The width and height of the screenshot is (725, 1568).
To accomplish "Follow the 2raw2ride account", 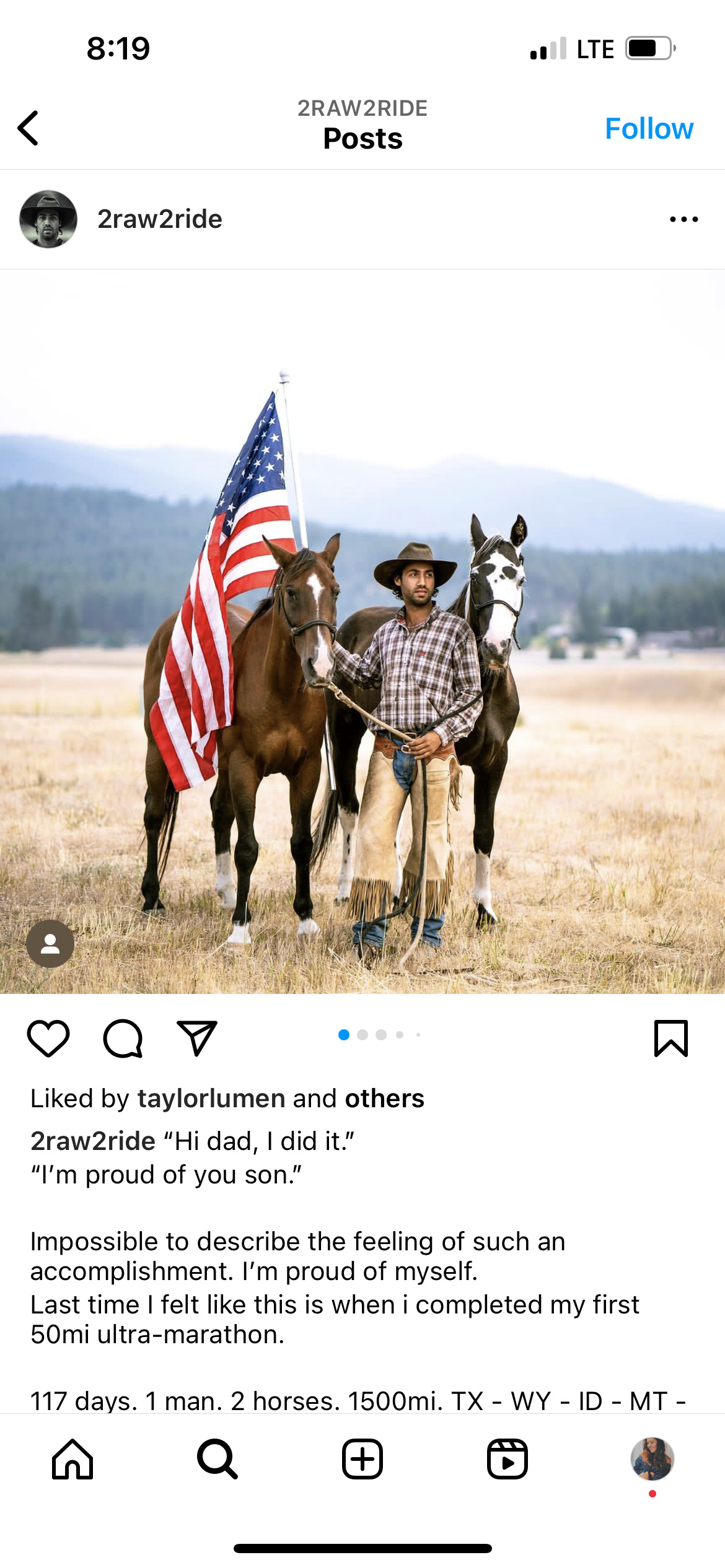I will pyautogui.click(x=649, y=128).
